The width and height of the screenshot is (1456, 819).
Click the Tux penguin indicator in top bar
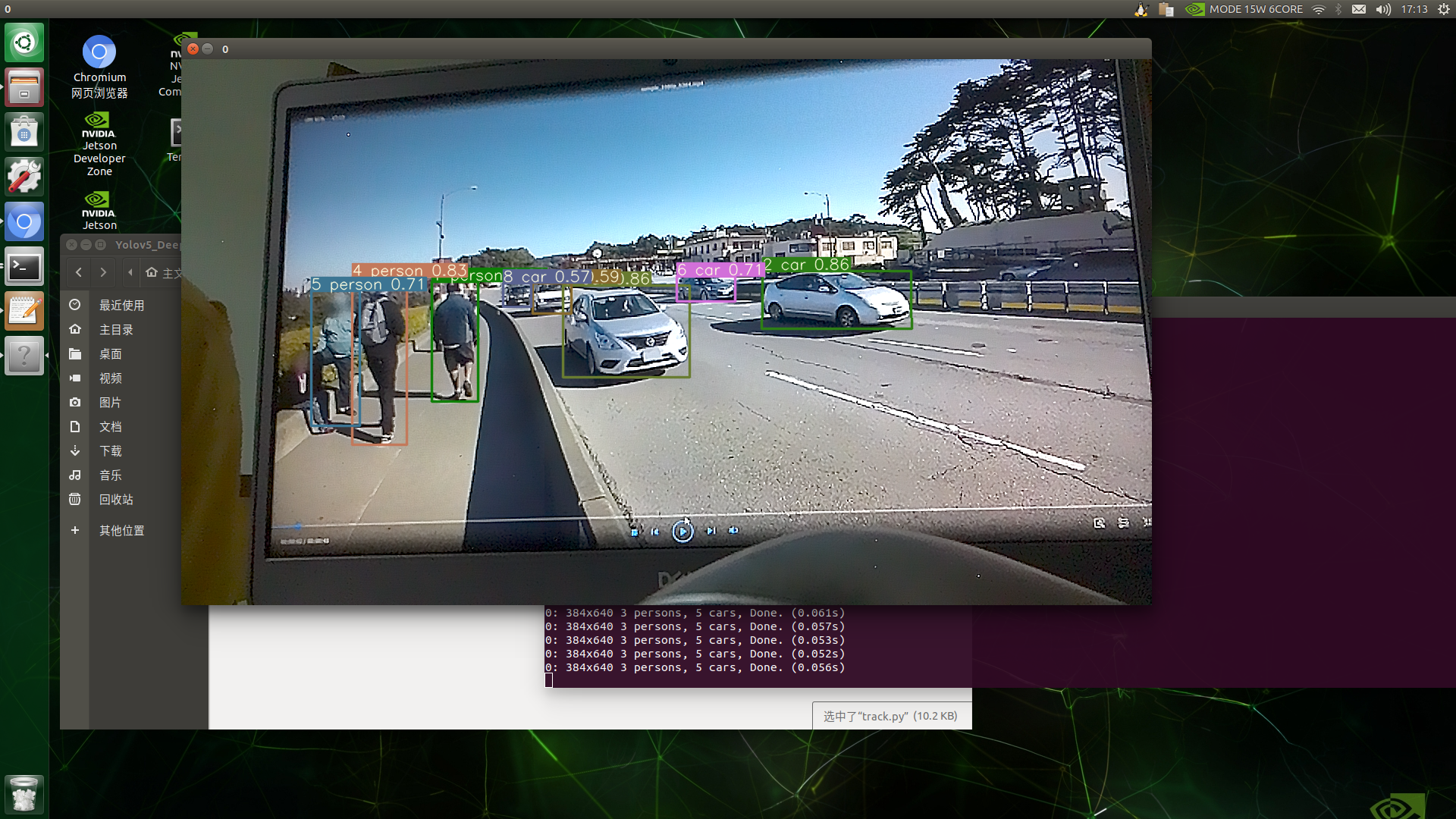[x=1141, y=9]
